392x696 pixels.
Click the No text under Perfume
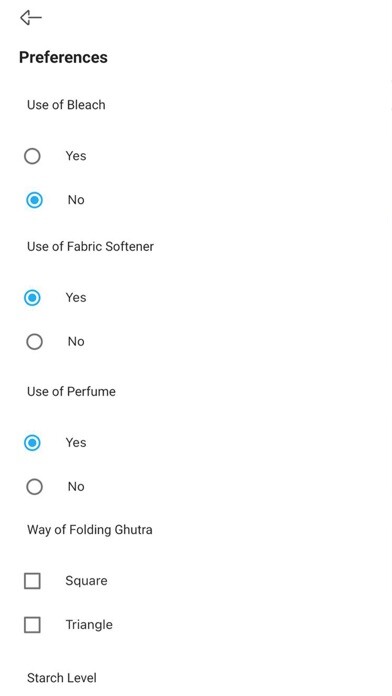pos(76,487)
